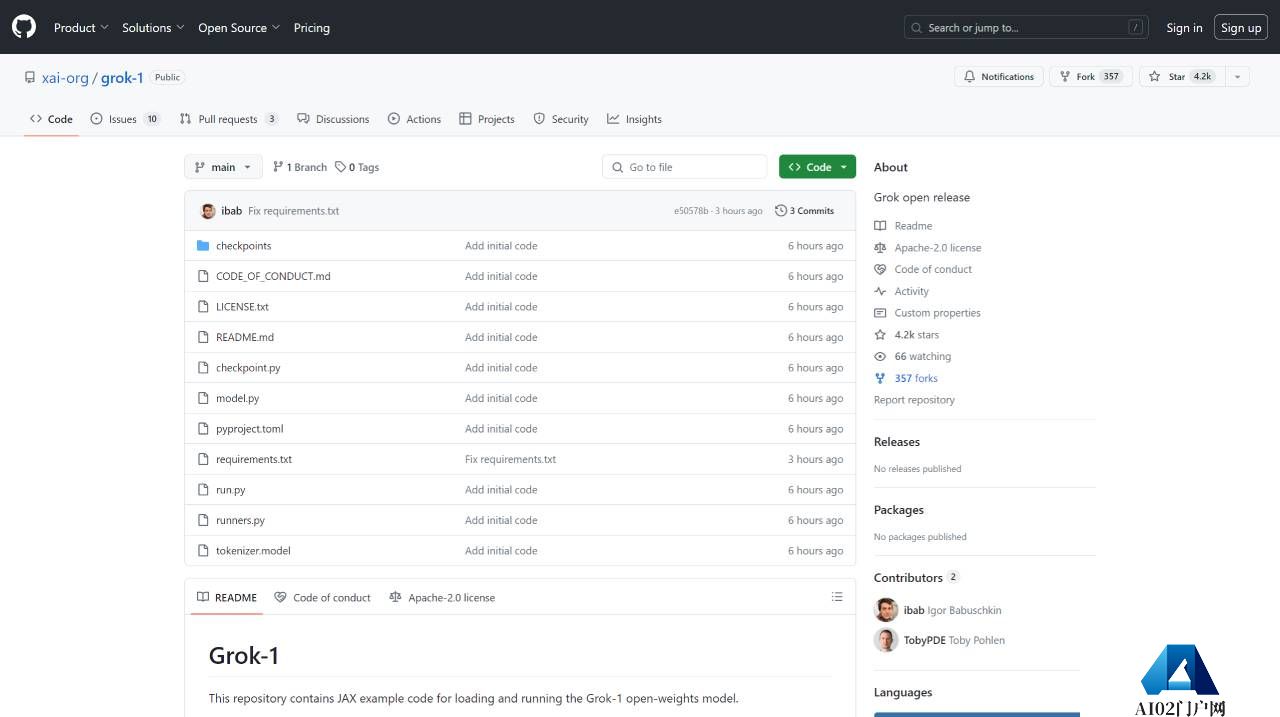Click the star icon in Star button
1280x717 pixels.
[x=1155, y=77]
